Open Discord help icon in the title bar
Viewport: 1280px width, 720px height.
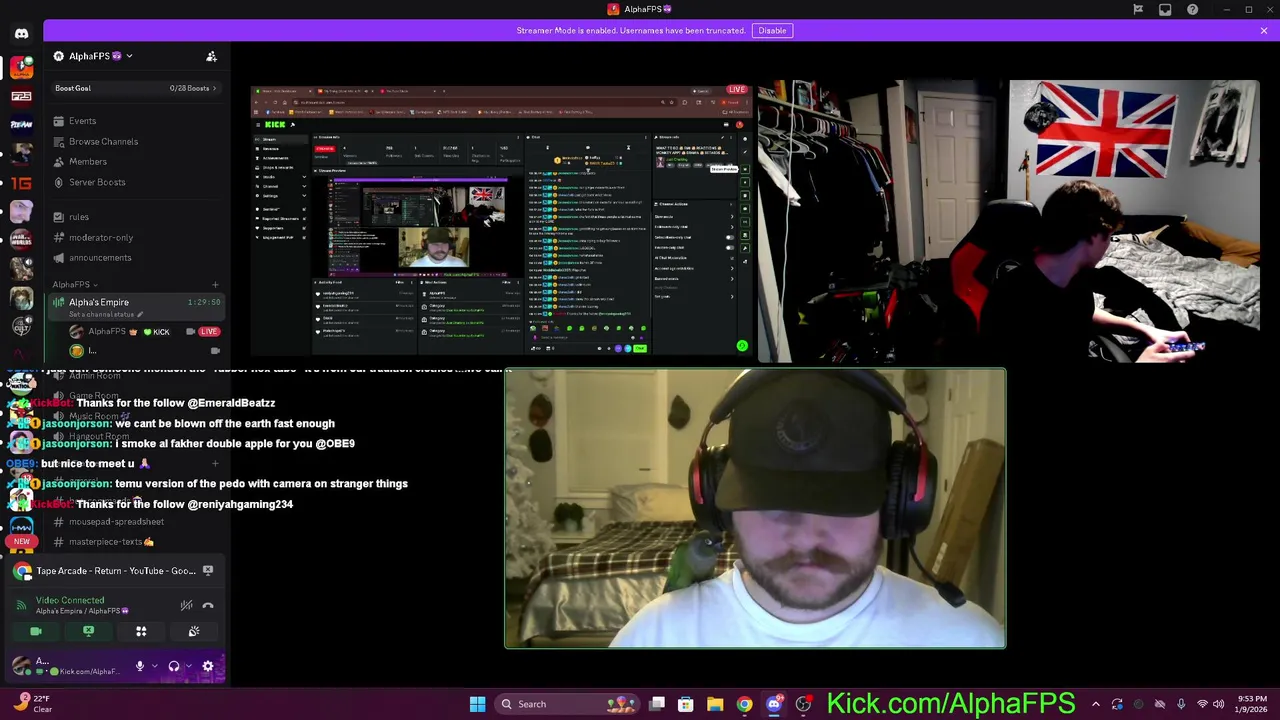coord(1193,10)
